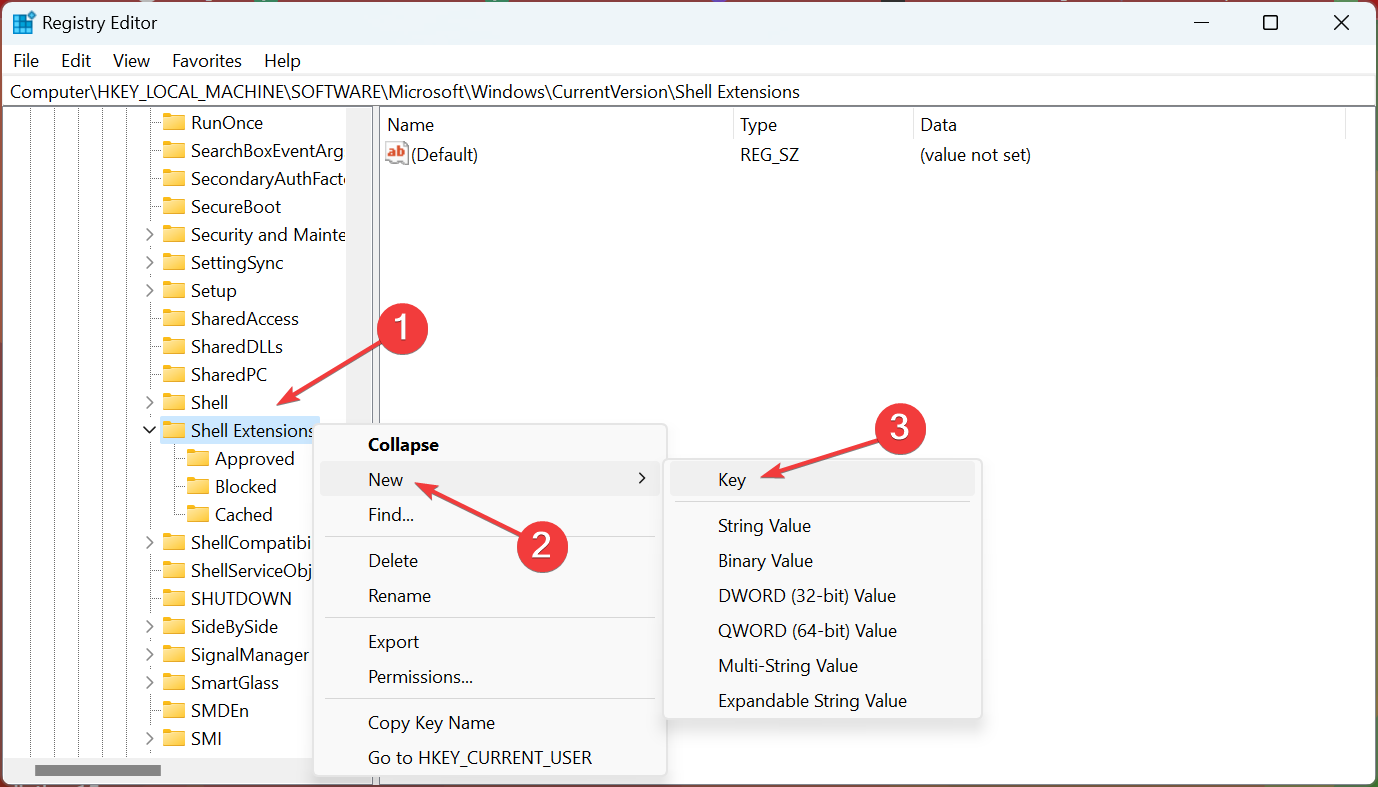Image resolution: width=1378 pixels, height=787 pixels.
Task: Expand the ShellCompatibility key
Action: (x=150, y=542)
